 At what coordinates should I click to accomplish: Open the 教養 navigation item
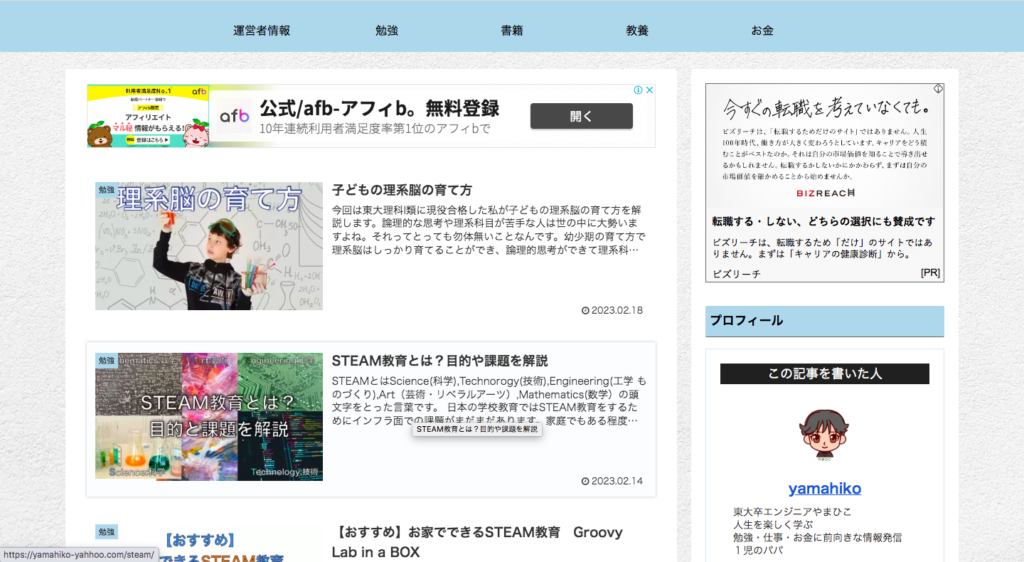637,30
